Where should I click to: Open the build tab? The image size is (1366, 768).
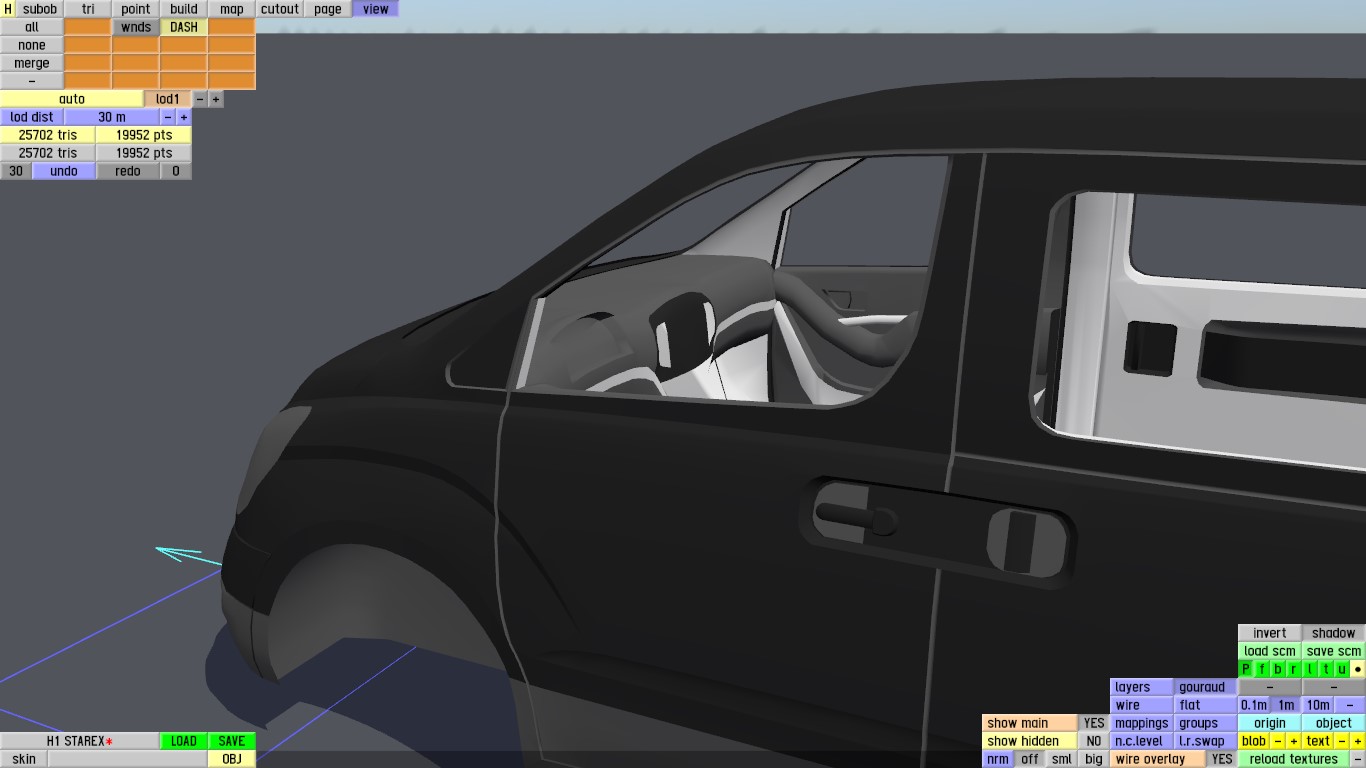point(184,9)
